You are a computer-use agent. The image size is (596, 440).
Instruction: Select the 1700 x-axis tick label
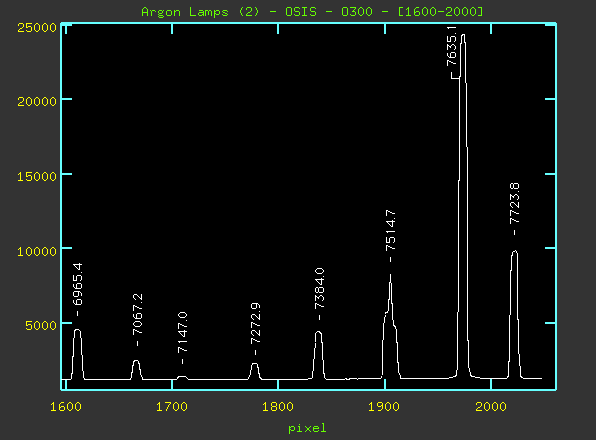pos(172,407)
